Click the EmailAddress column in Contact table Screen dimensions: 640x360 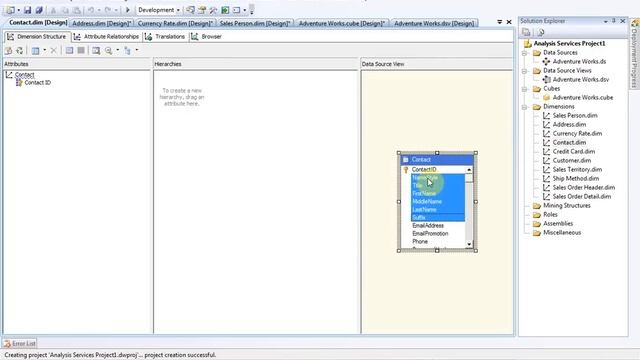click(428, 226)
